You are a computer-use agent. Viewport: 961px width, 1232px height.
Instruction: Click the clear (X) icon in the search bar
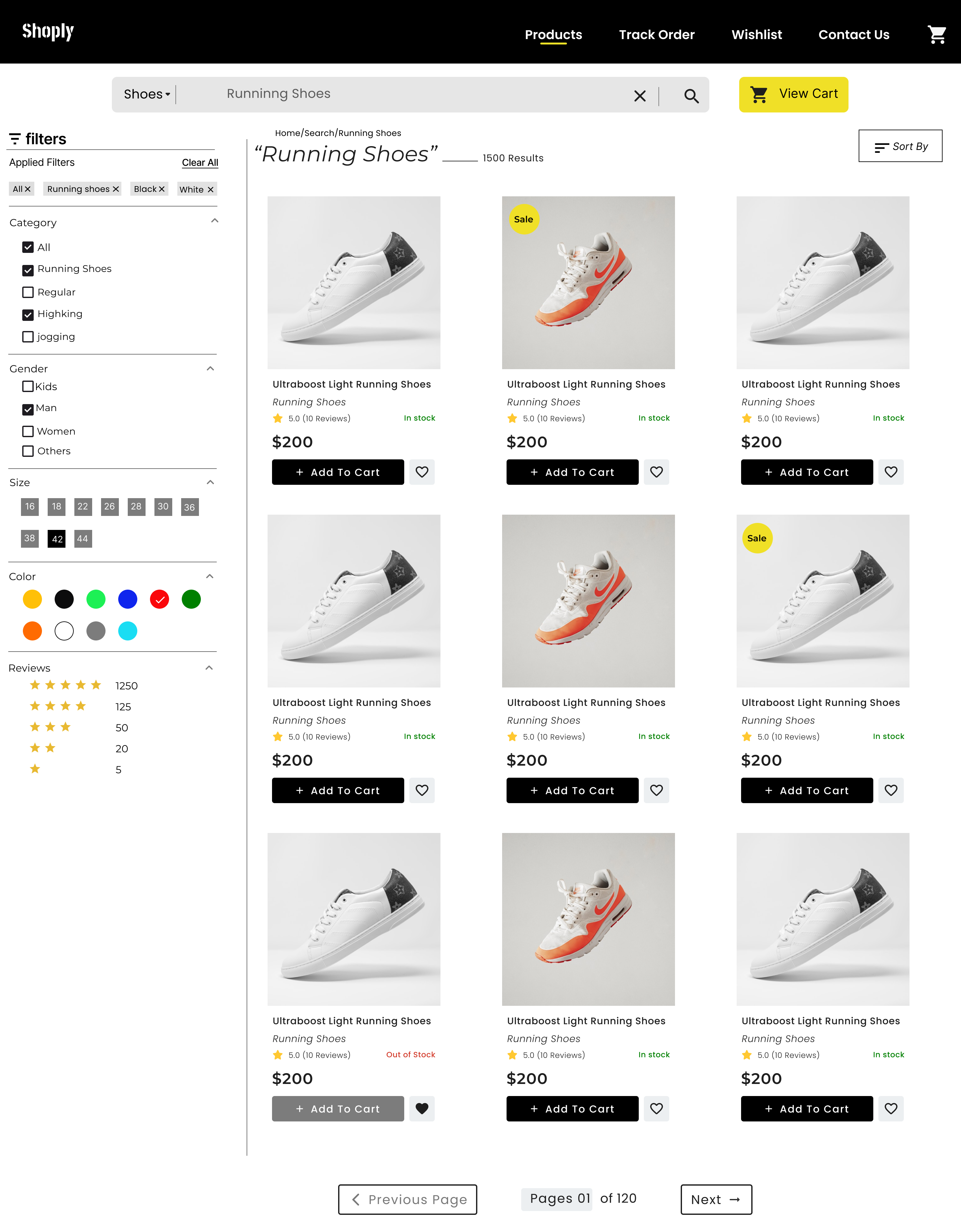639,95
